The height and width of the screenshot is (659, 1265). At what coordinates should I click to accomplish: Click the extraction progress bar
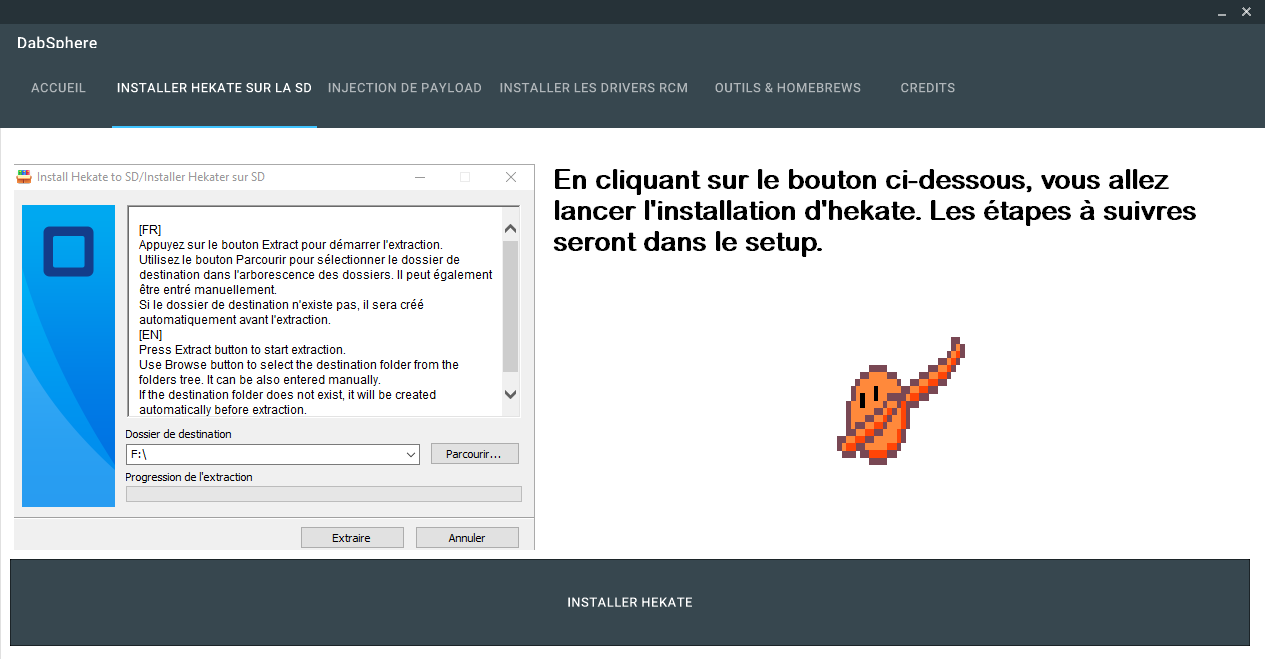click(x=324, y=494)
